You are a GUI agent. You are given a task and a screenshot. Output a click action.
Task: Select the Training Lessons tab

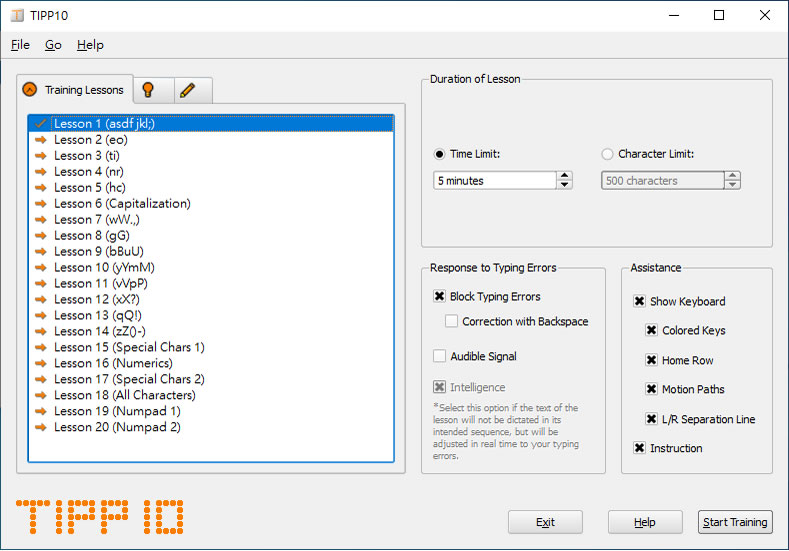coord(75,90)
